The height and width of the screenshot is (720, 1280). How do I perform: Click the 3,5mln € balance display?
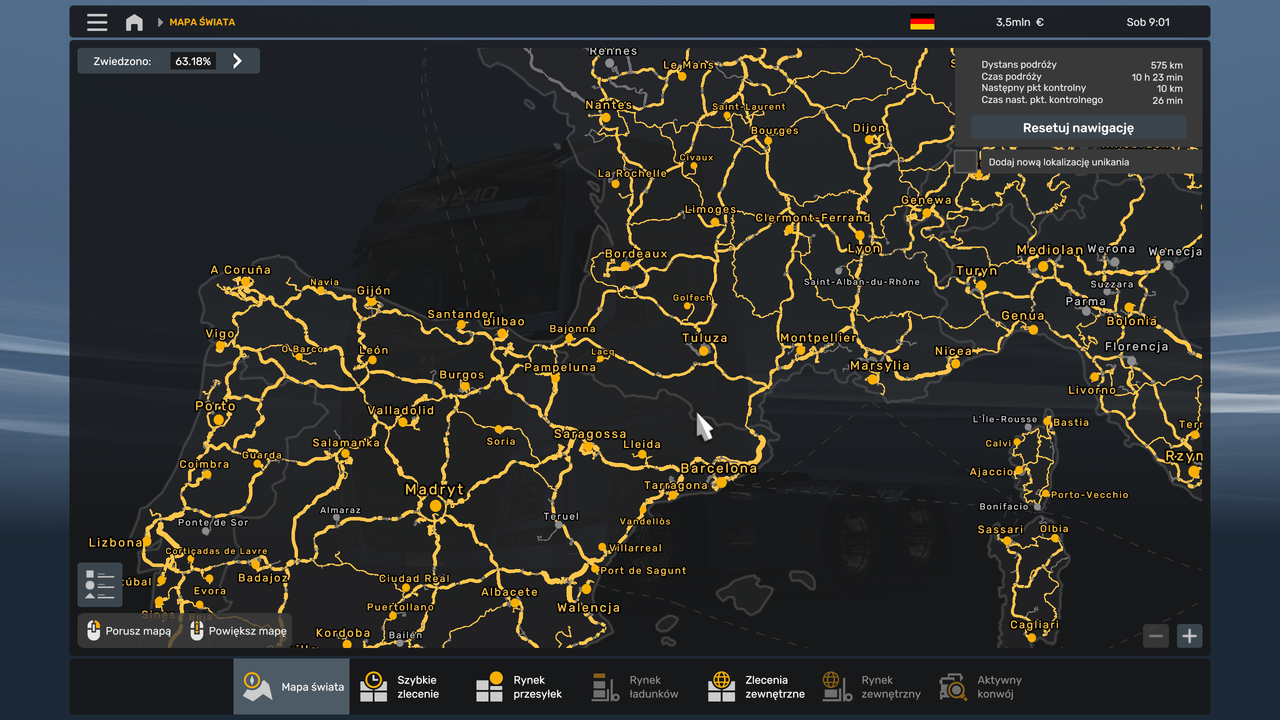click(x=1021, y=21)
